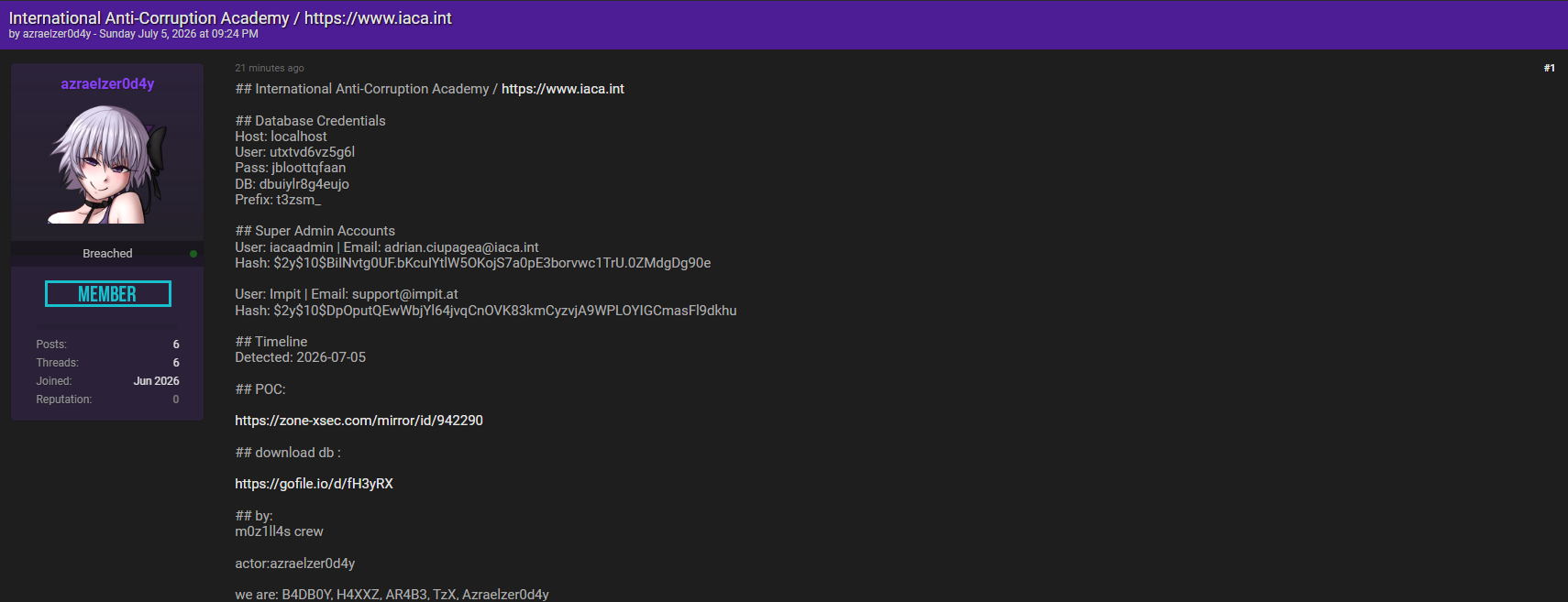Click the '## Database Credentials' heading text
The image size is (1568, 602).
point(310,121)
